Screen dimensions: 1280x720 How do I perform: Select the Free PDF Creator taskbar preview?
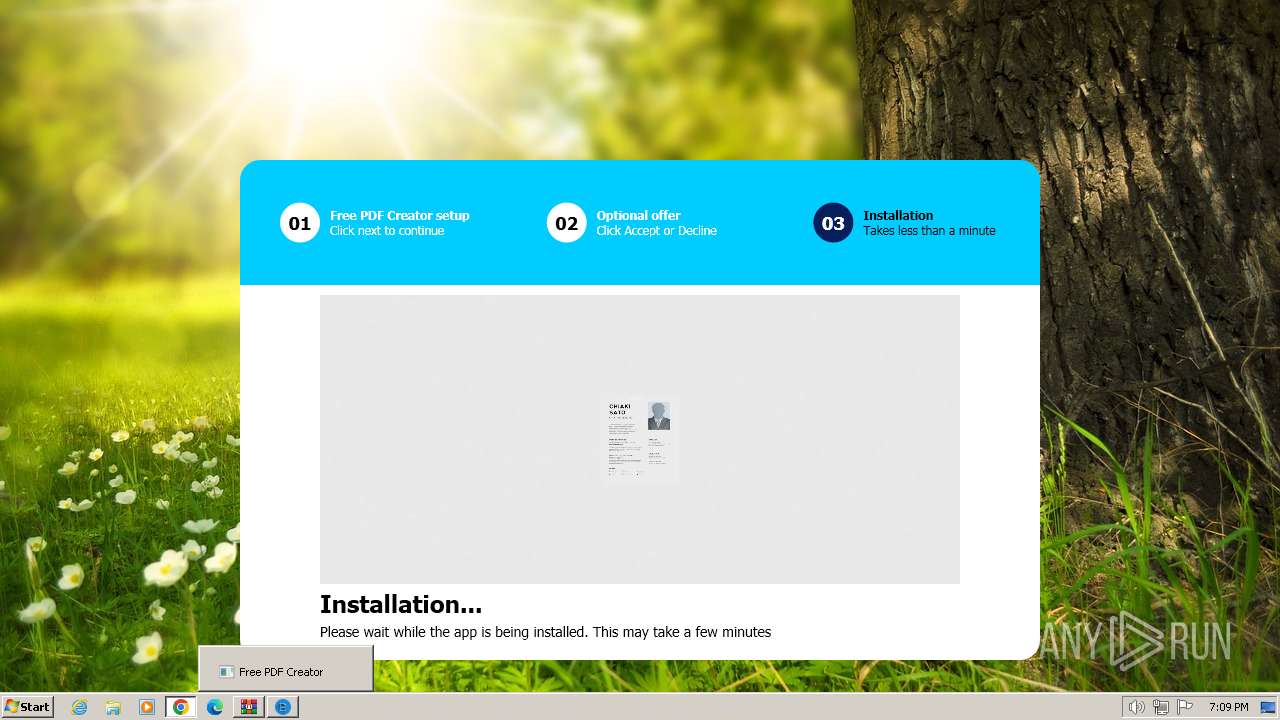coord(286,669)
